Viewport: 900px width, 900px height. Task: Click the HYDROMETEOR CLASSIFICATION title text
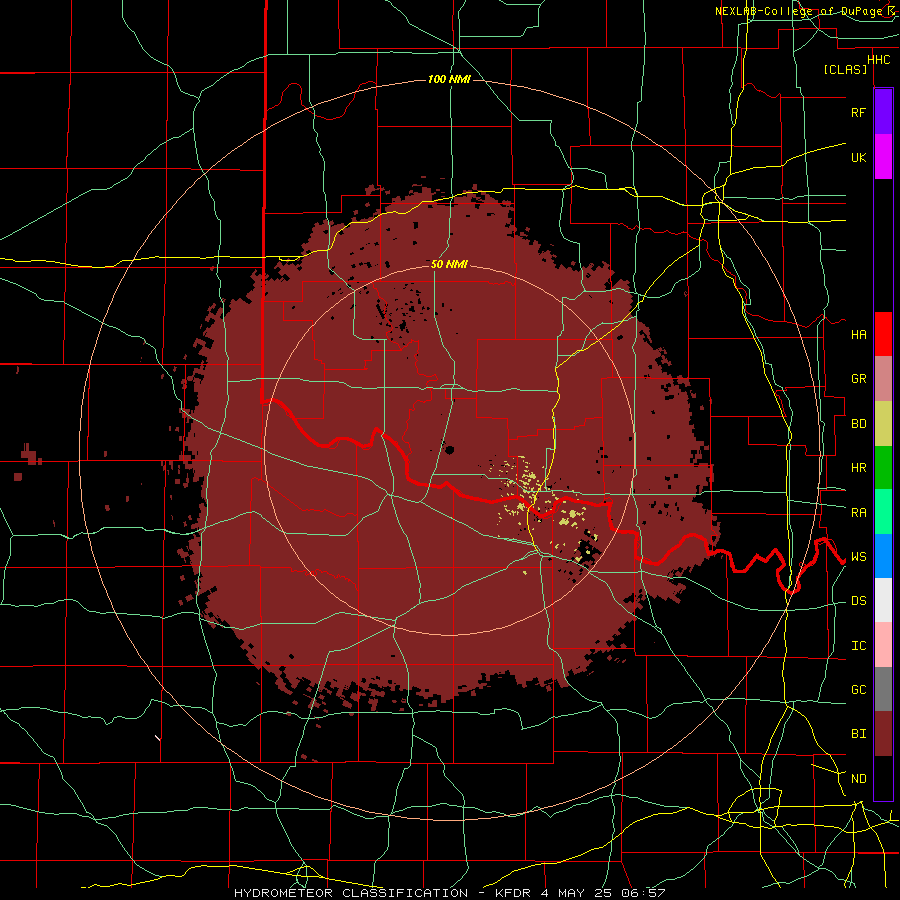[351, 893]
